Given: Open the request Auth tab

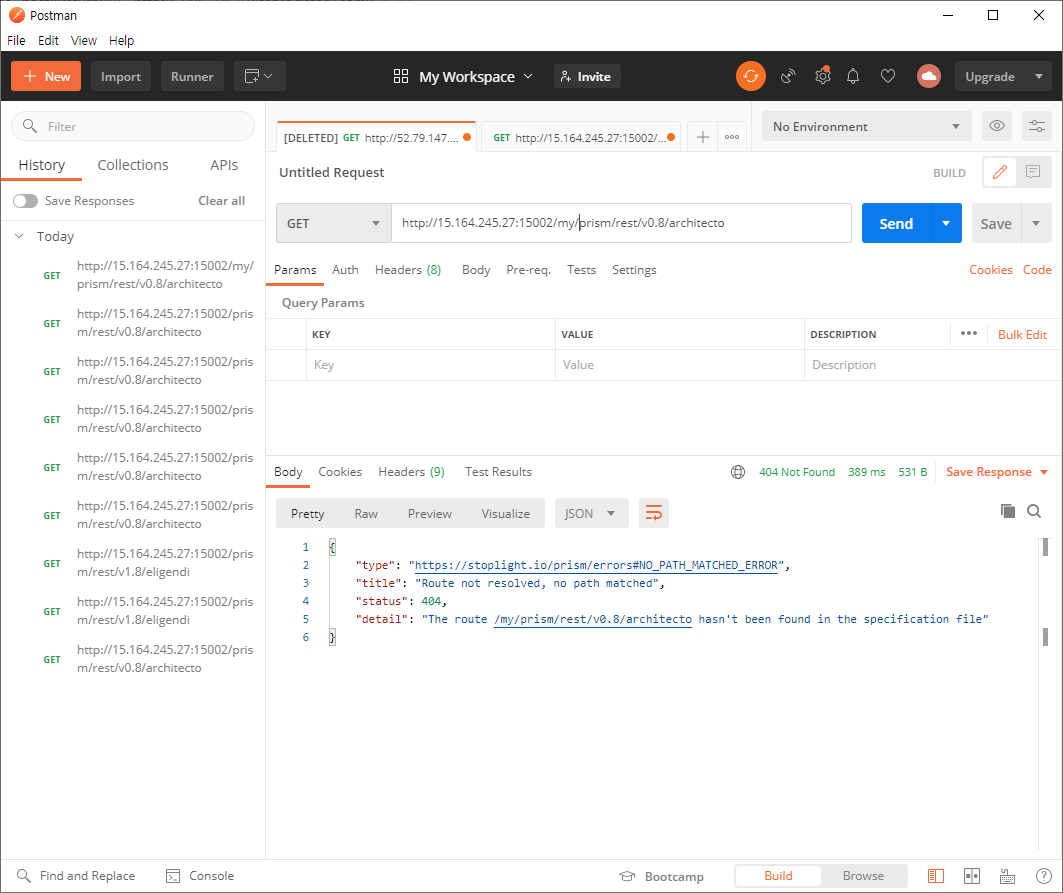Looking at the screenshot, I should click(345, 270).
